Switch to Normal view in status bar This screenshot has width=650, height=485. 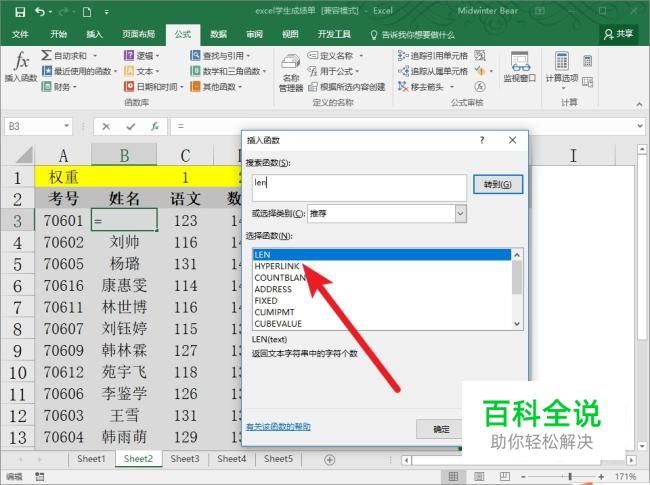coord(454,476)
